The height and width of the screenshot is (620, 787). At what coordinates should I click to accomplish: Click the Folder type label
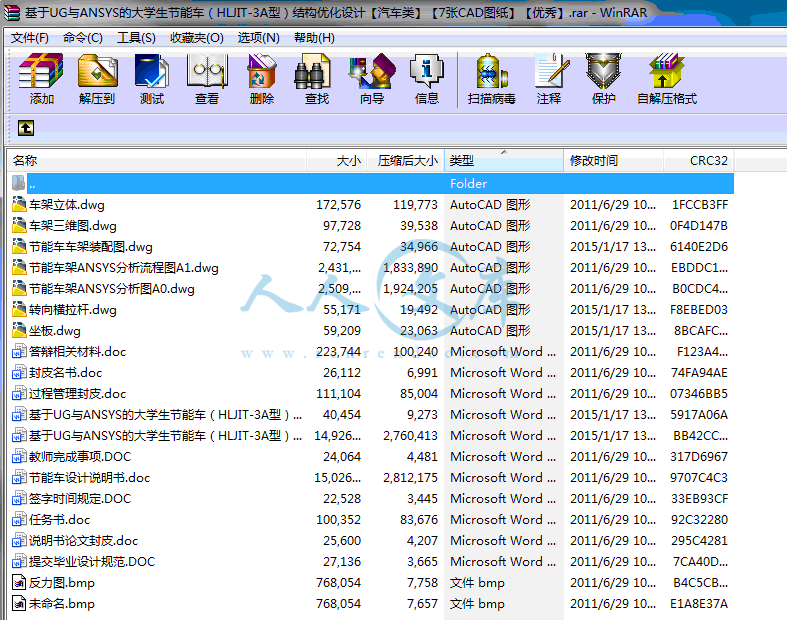[468, 184]
